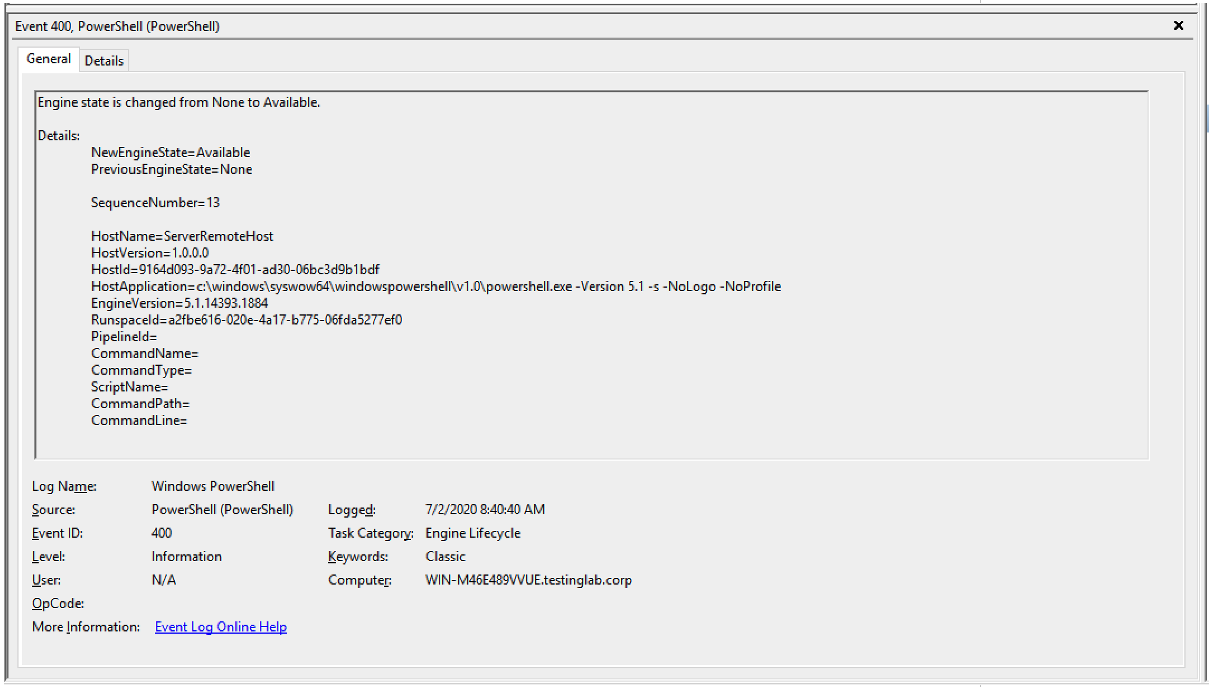Click the SequenceNumber=13 line
The image size is (1210, 687).
pyautogui.click(x=155, y=203)
